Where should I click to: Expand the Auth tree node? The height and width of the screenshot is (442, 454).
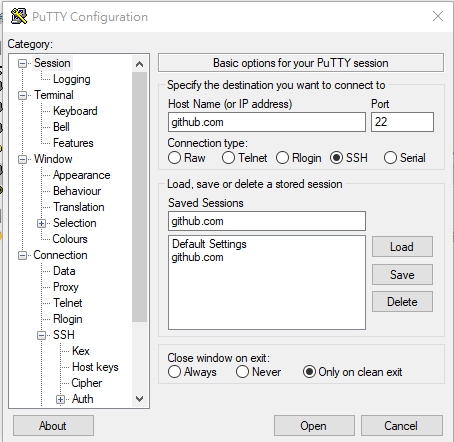coord(60,399)
